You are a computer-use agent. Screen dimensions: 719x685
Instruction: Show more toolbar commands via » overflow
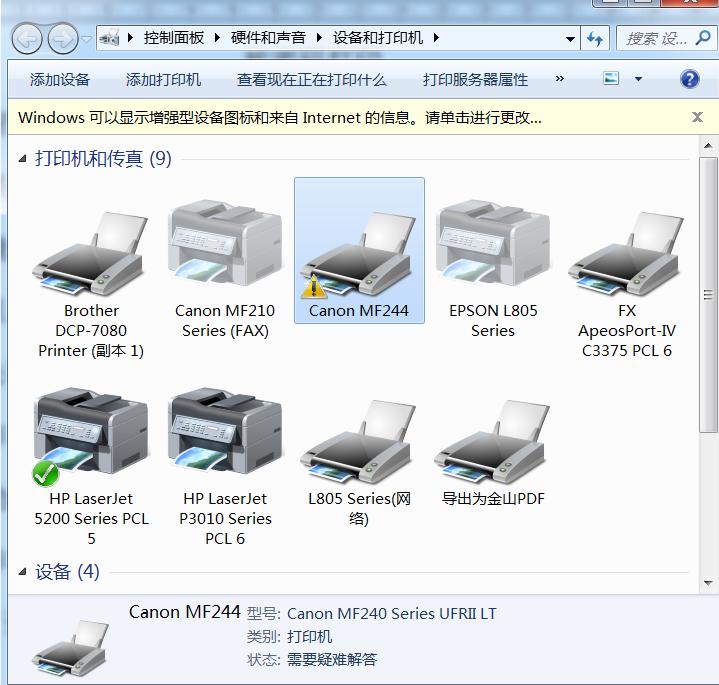(559, 79)
